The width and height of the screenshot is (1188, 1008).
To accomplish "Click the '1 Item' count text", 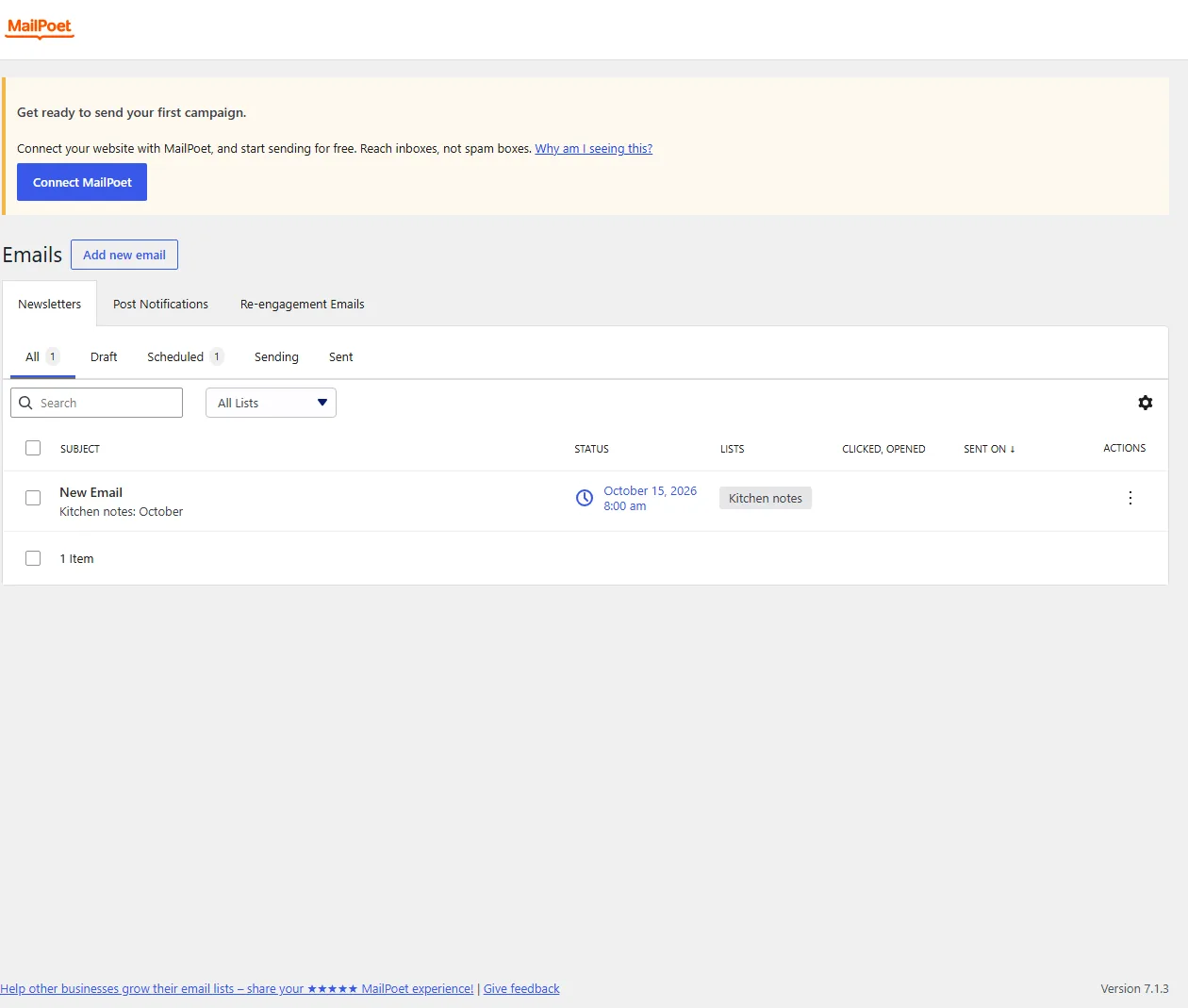I will pyautogui.click(x=76, y=558).
